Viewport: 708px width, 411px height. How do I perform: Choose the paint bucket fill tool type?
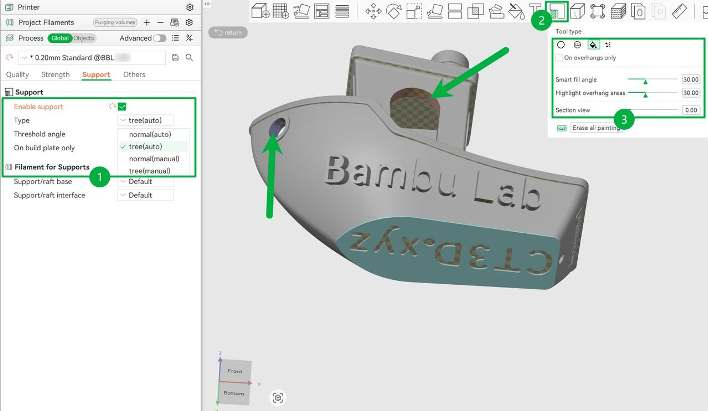(593, 45)
